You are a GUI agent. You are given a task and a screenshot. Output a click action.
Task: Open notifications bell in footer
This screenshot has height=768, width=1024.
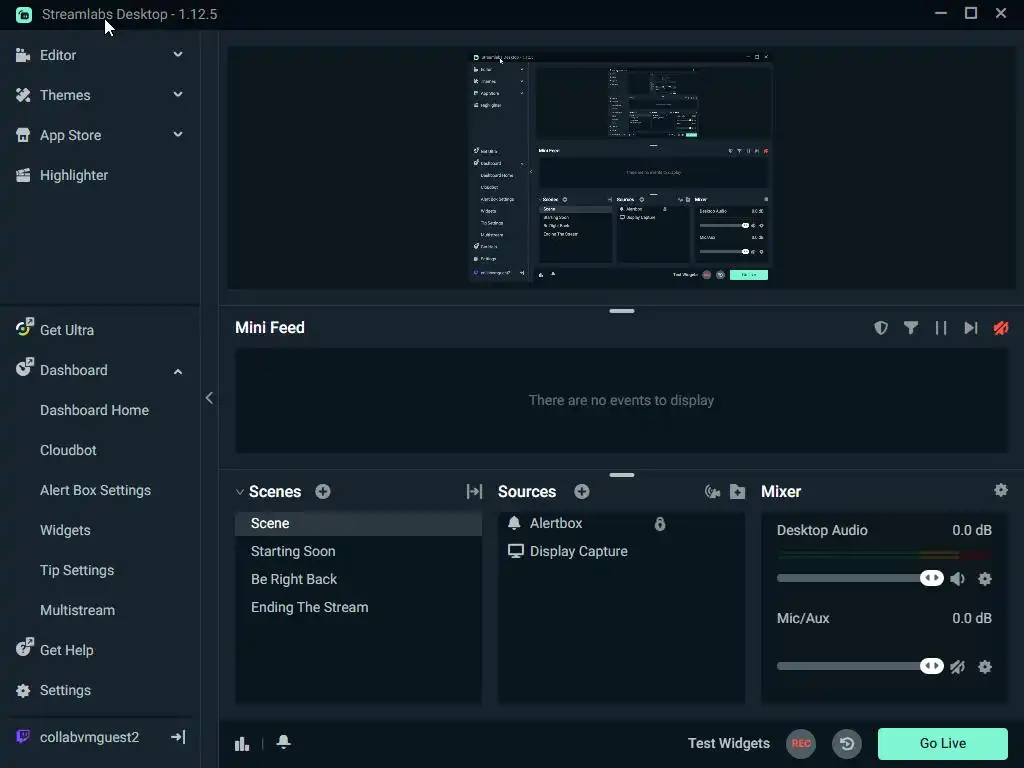click(283, 742)
